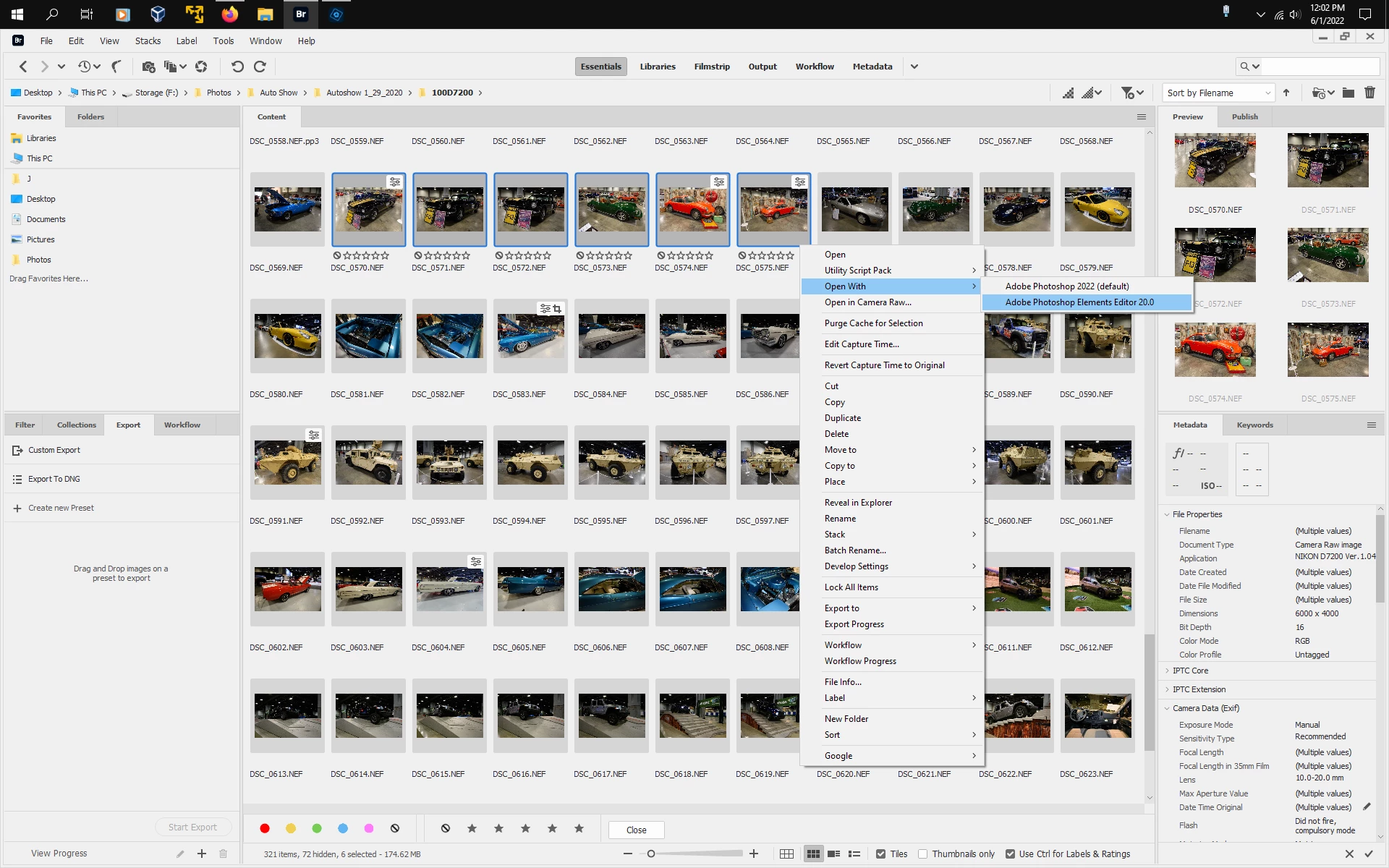Click the ascending sort order arrow
The height and width of the screenshot is (868, 1389).
click(1286, 93)
